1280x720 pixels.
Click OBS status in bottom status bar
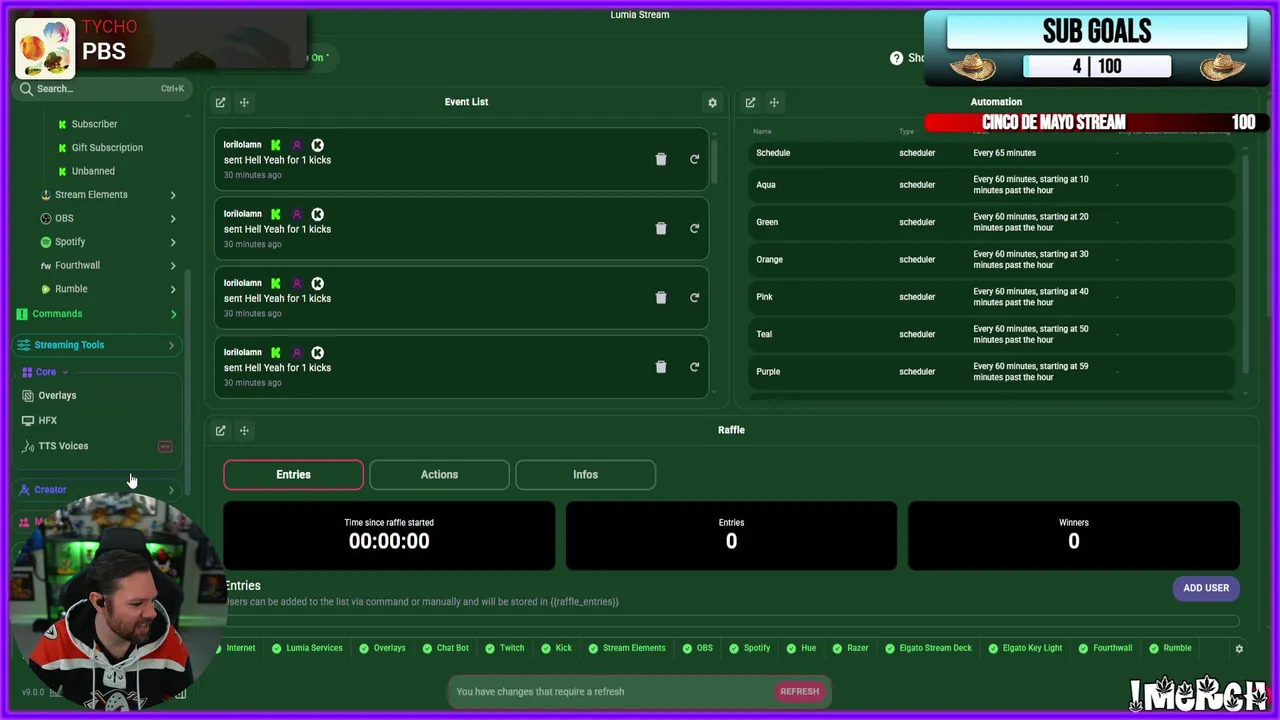[x=698, y=648]
